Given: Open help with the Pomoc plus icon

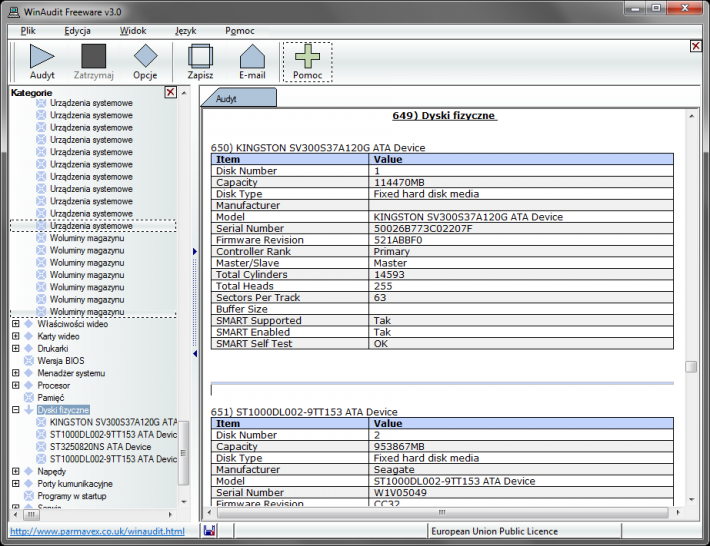Looking at the screenshot, I should pyautogui.click(x=307, y=56).
